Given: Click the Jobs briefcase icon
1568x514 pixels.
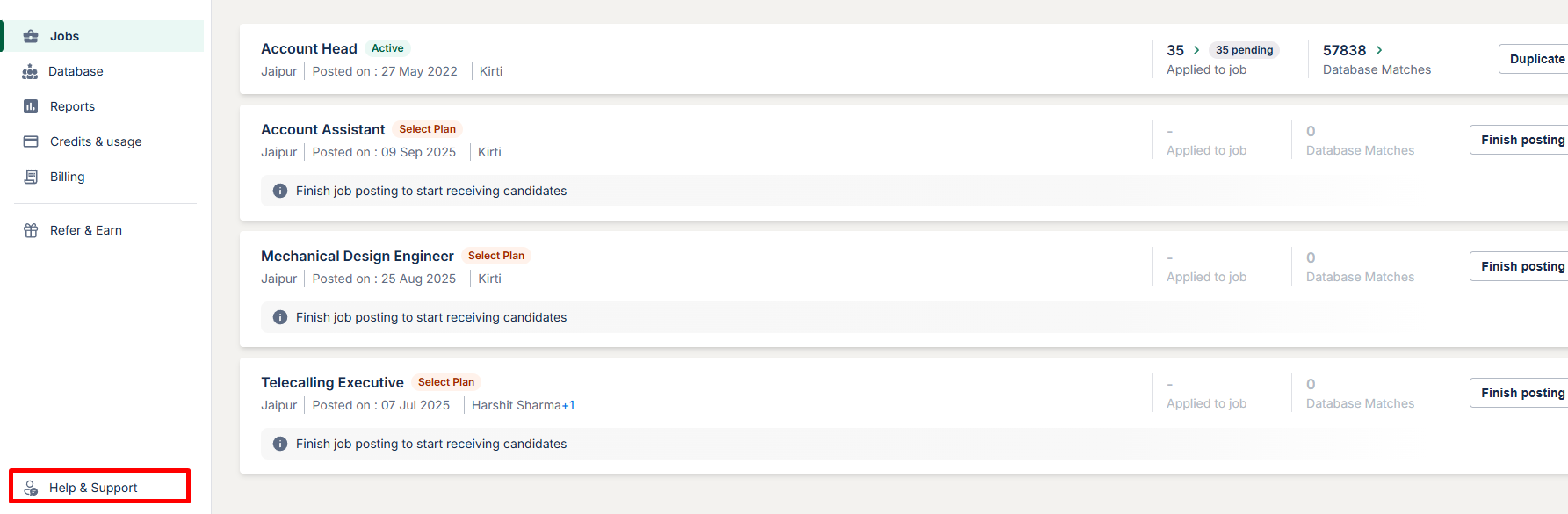Looking at the screenshot, I should coord(31,36).
